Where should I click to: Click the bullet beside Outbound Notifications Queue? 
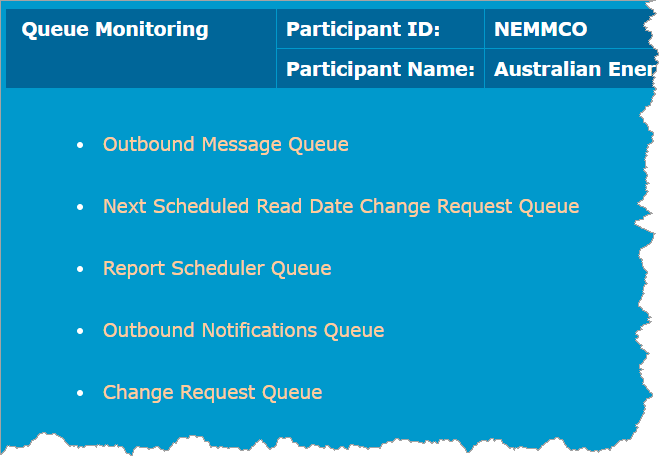pos(81,332)
